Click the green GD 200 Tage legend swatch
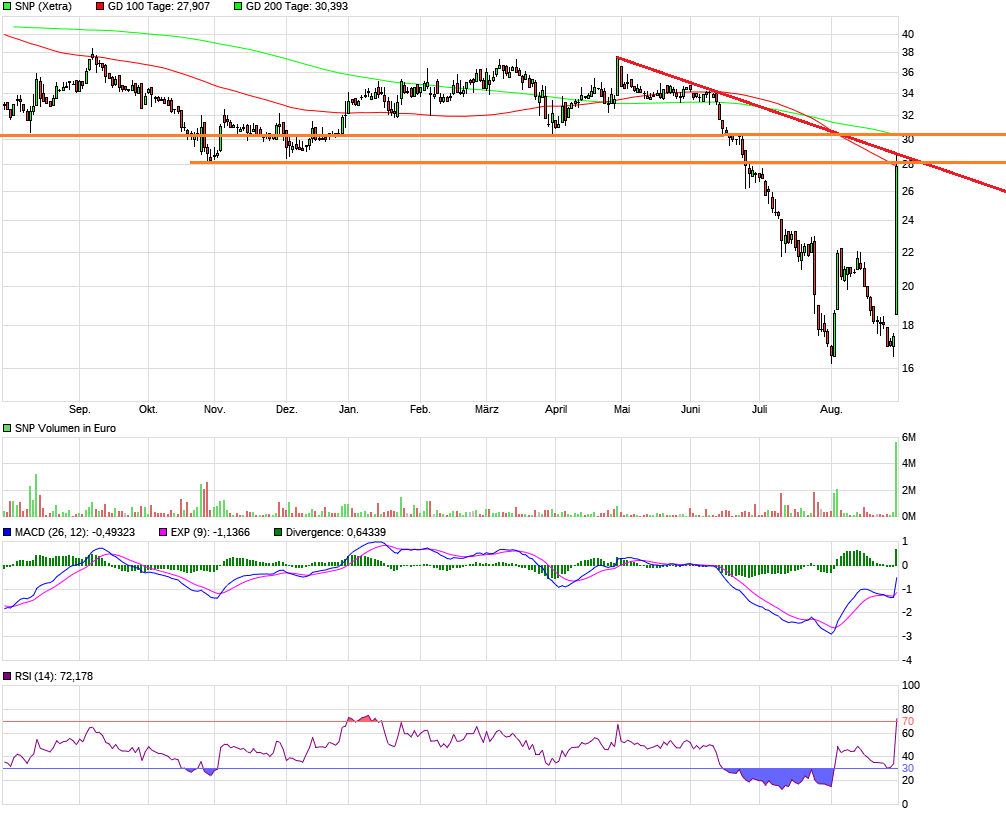 238,6
